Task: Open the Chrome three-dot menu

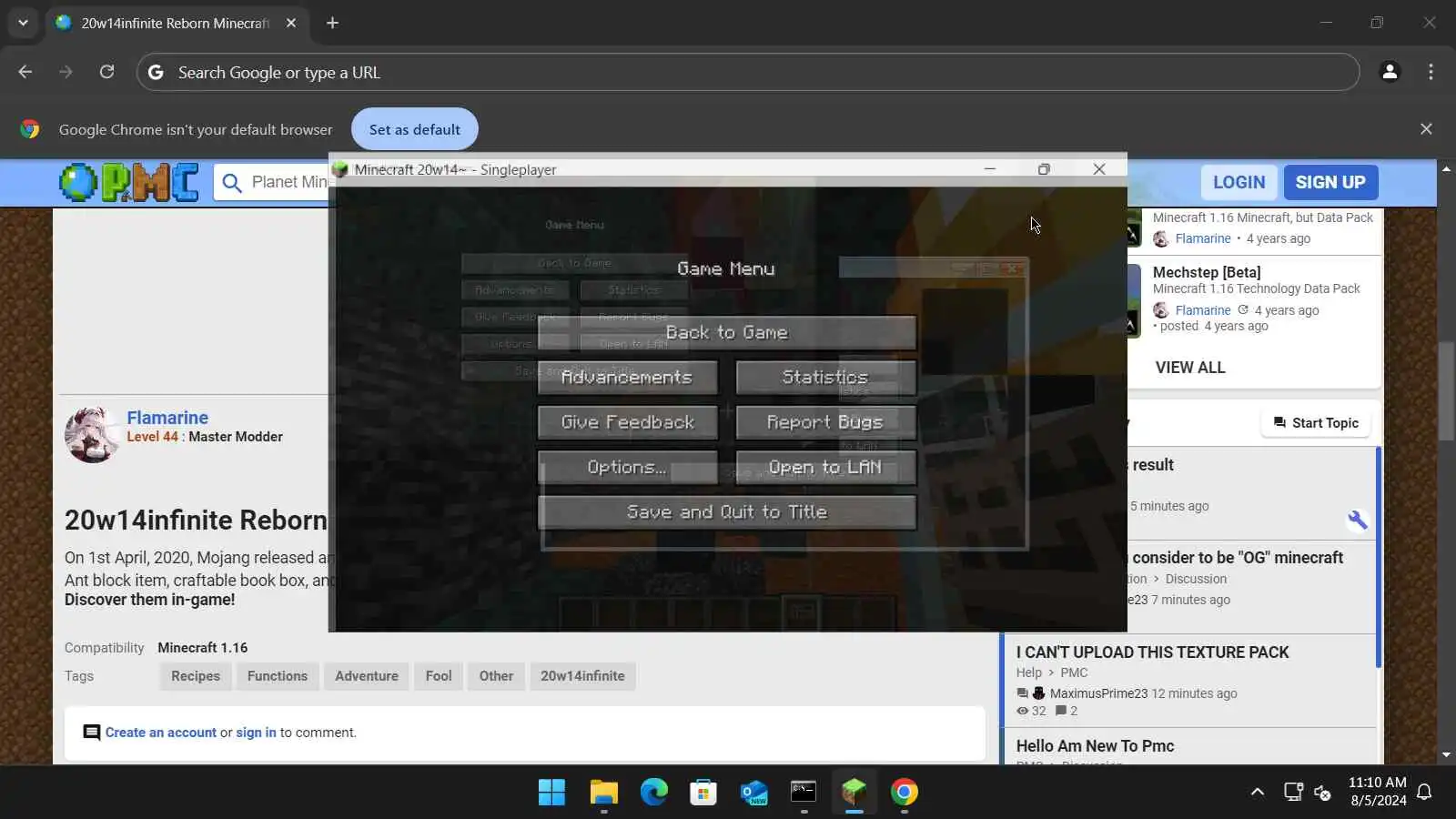Action: coord(1431,72)
